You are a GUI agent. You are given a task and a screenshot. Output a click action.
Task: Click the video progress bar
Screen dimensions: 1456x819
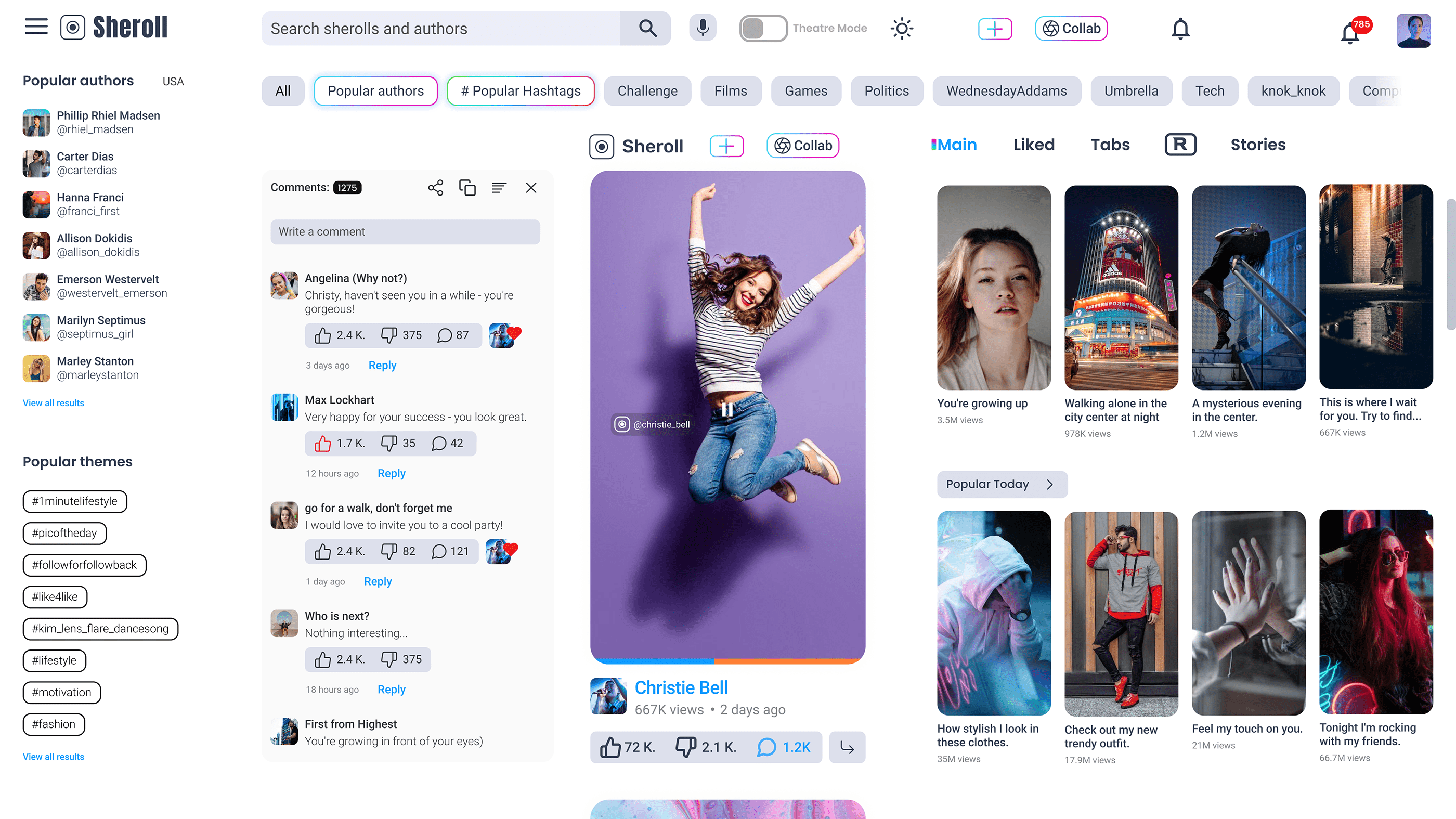tap(727, 661)
